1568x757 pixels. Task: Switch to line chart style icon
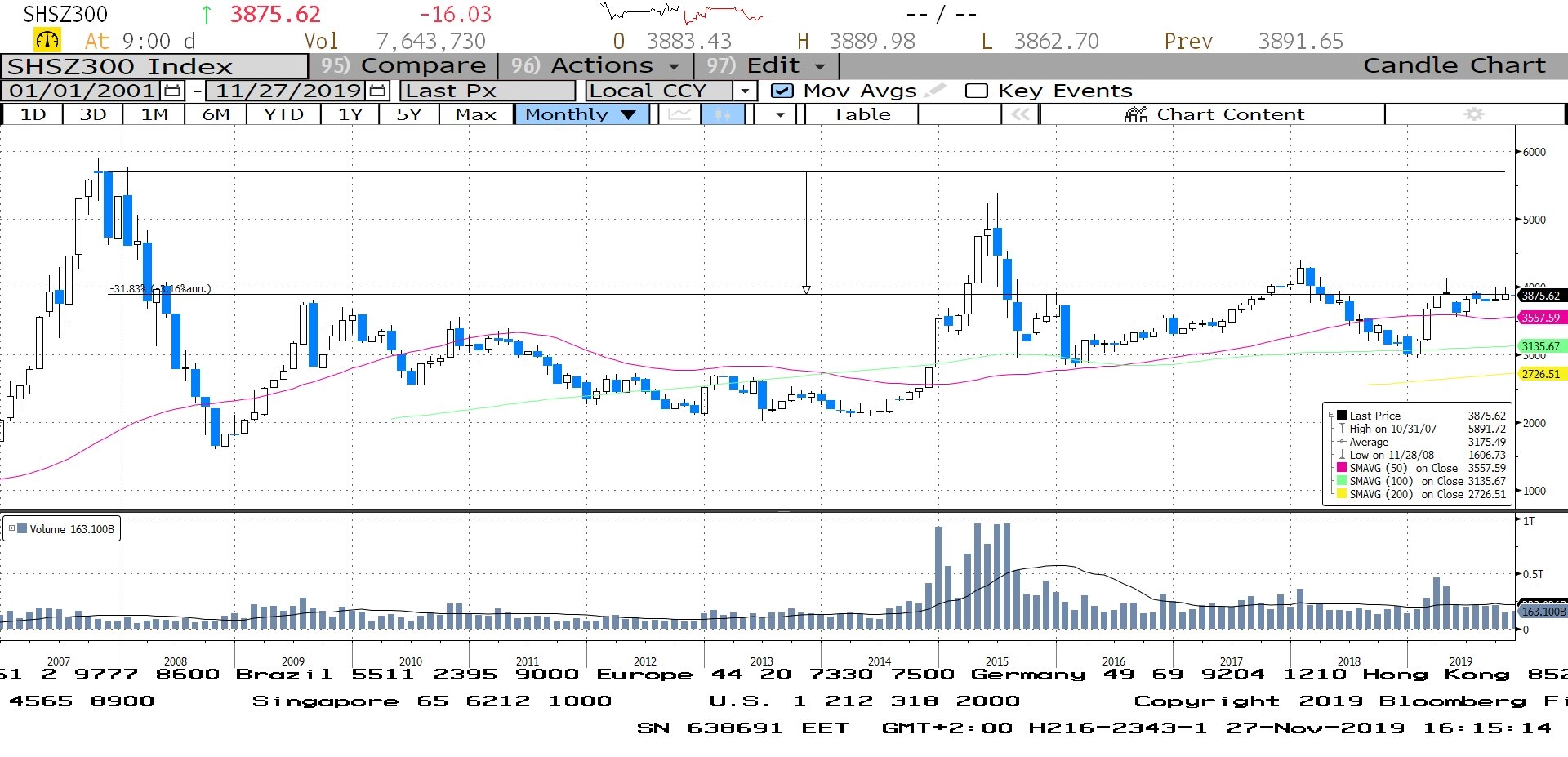(x=679, y=114)
